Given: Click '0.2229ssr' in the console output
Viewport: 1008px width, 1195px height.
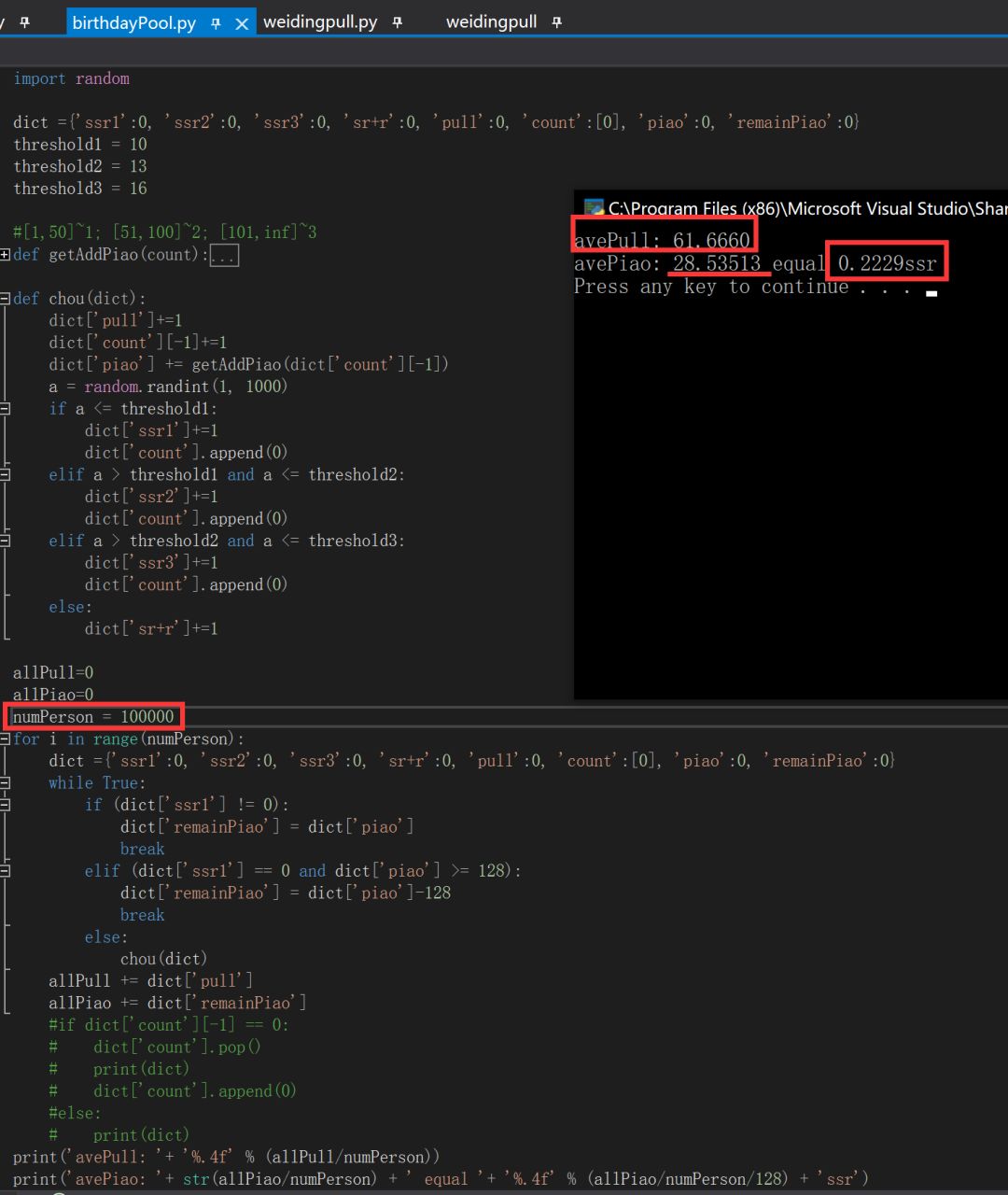Looking at the screenshot, I should (x=887, y=263).
